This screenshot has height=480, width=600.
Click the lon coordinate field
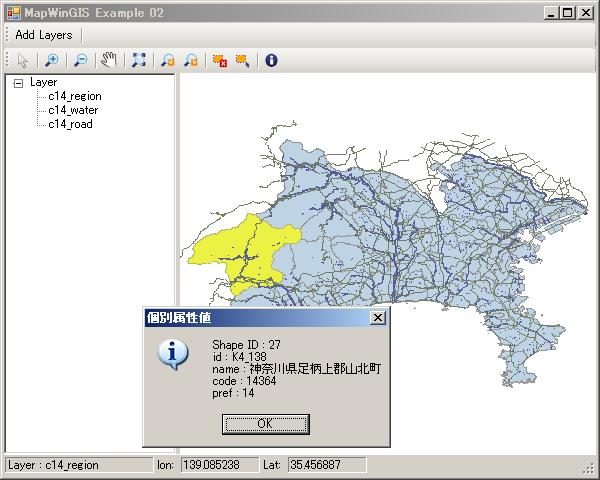click(x=217, y=465)
